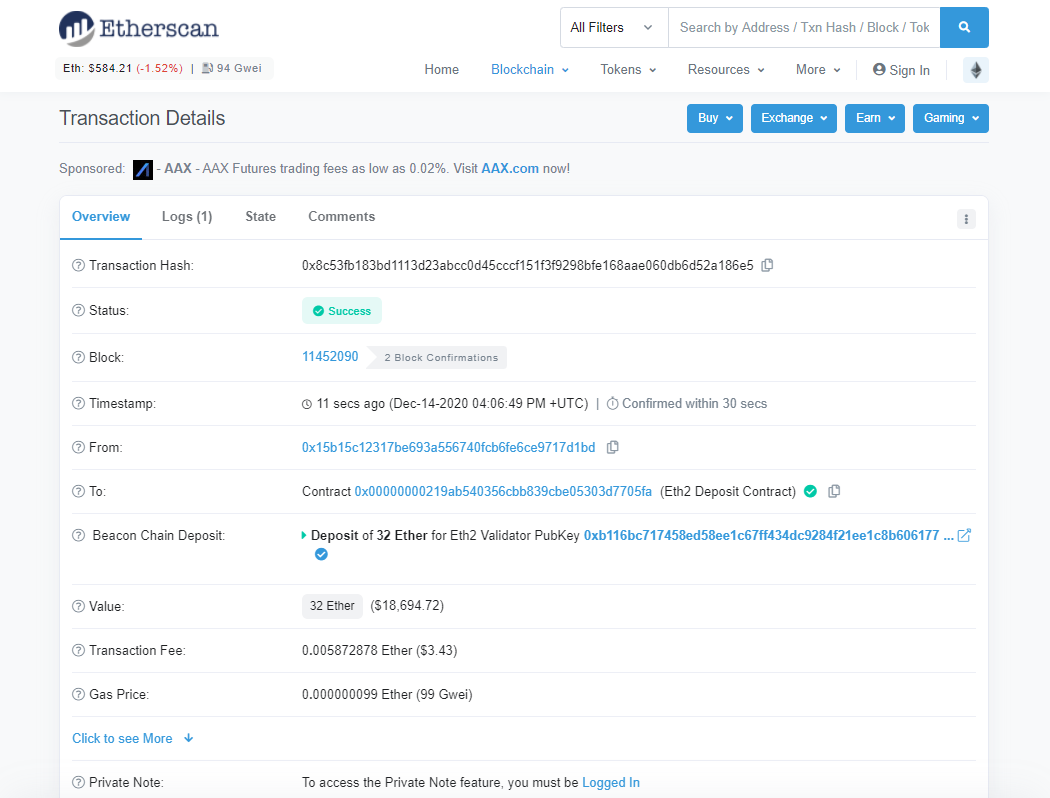Viewport: 1050px width, 798px height.
Task: Click the Etherscan logo
Action: (x=138, y=28)
